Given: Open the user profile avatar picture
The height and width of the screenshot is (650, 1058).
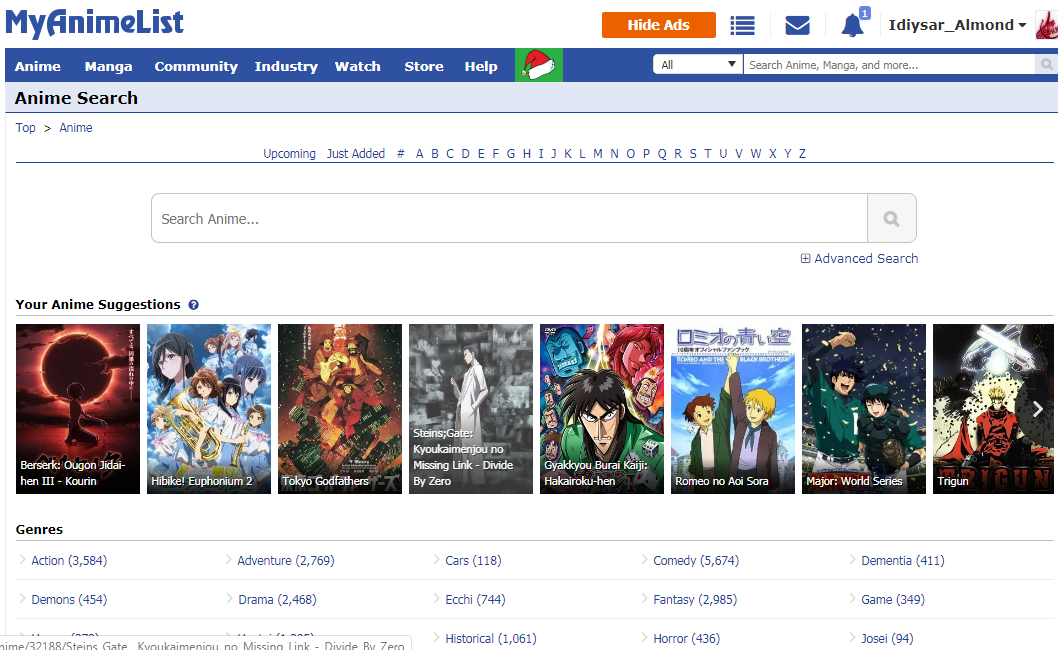Looking at the screenshot, I should [x=1047, y=26].
